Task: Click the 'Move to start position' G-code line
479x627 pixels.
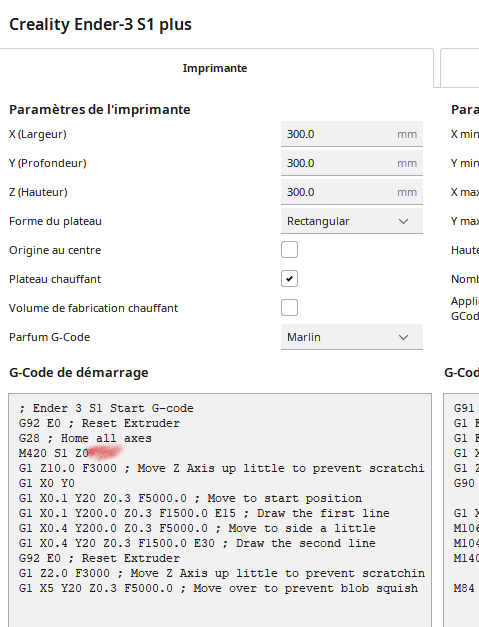Action: 190,498
